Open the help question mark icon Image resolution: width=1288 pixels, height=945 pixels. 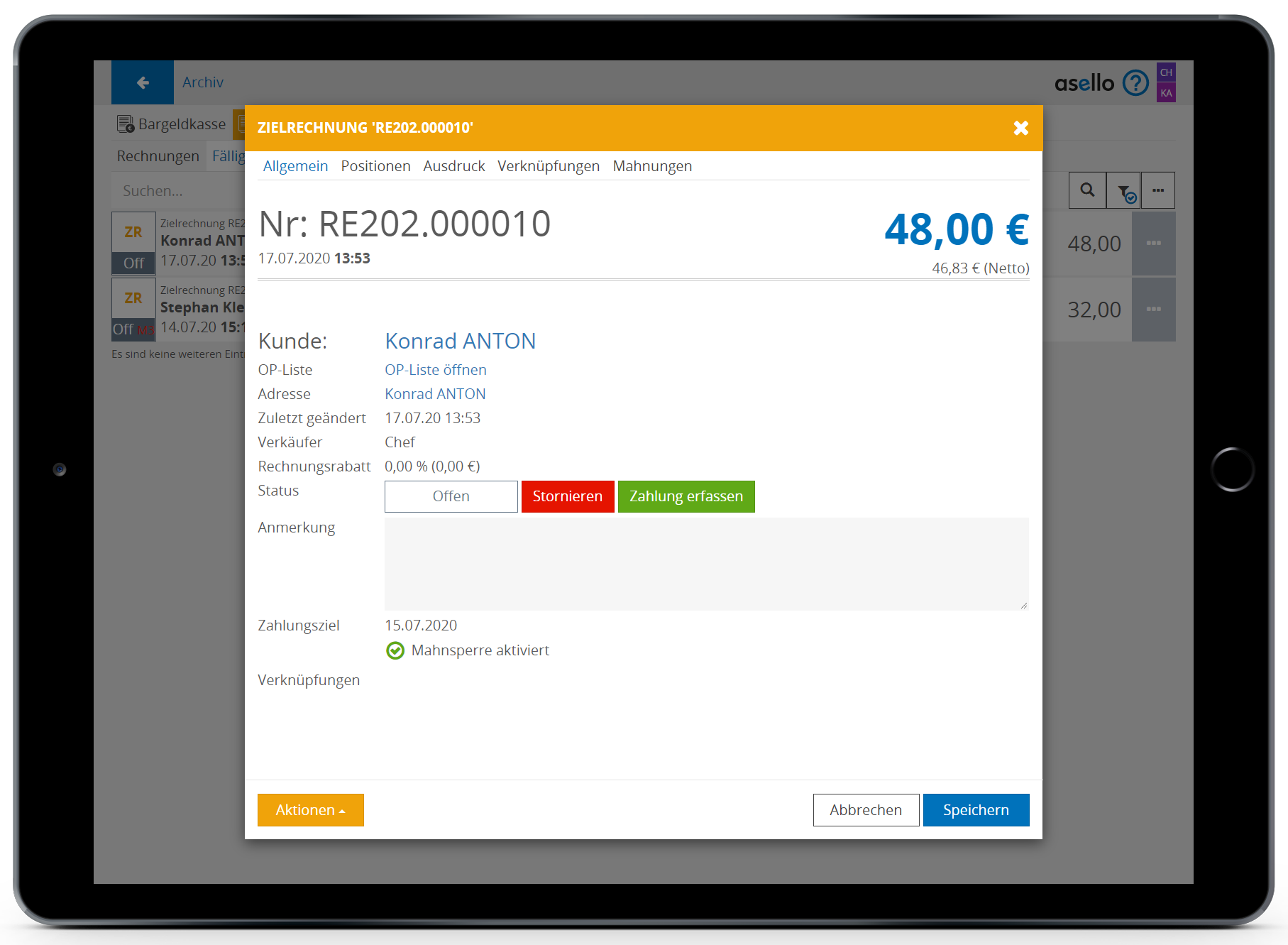click(1135, 83)
